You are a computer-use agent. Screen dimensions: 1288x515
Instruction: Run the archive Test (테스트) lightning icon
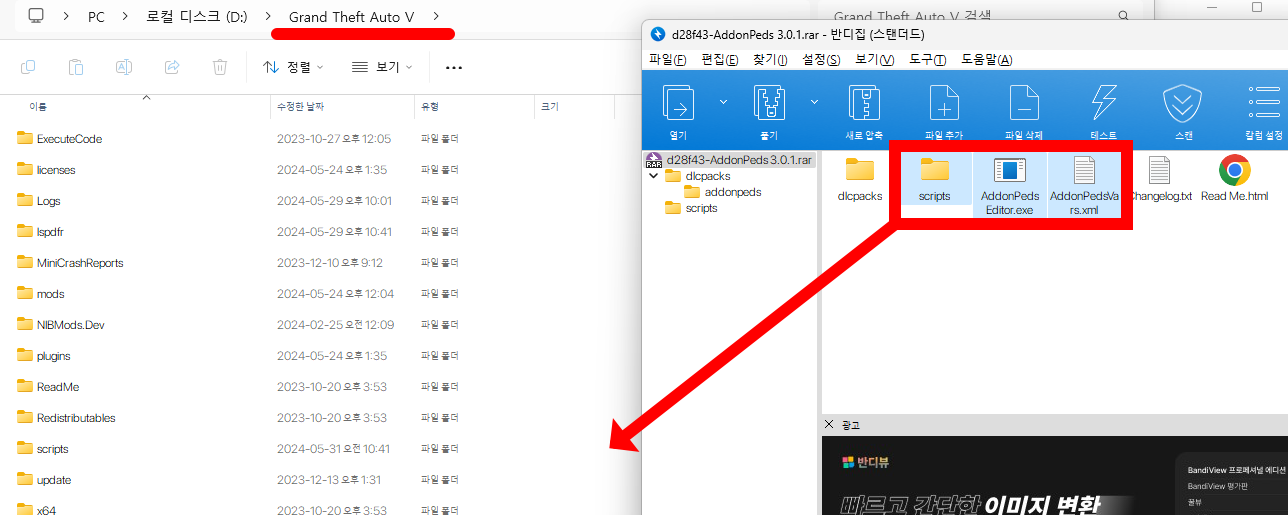pyautogui.click(x=1103, y=104)
